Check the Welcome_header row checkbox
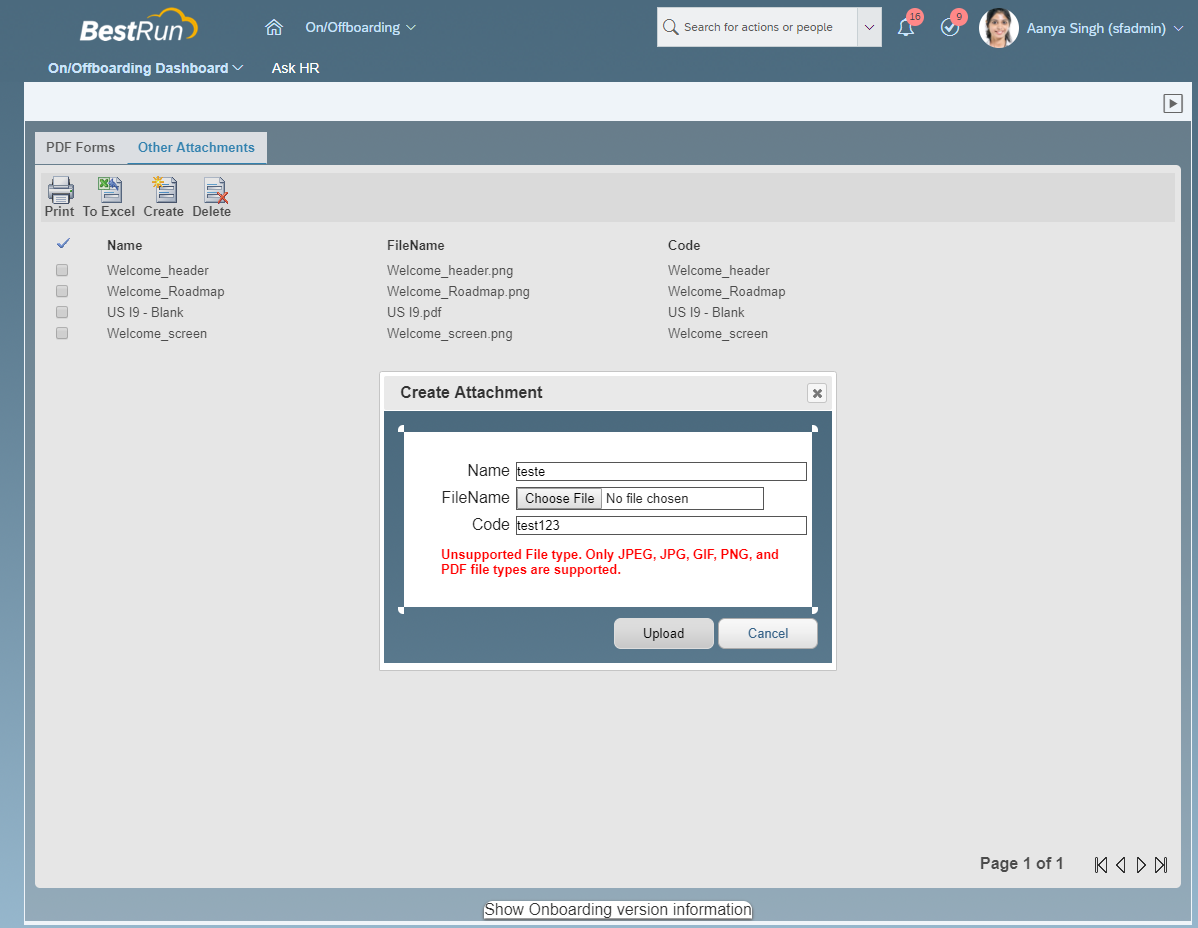 click(62, 270)
